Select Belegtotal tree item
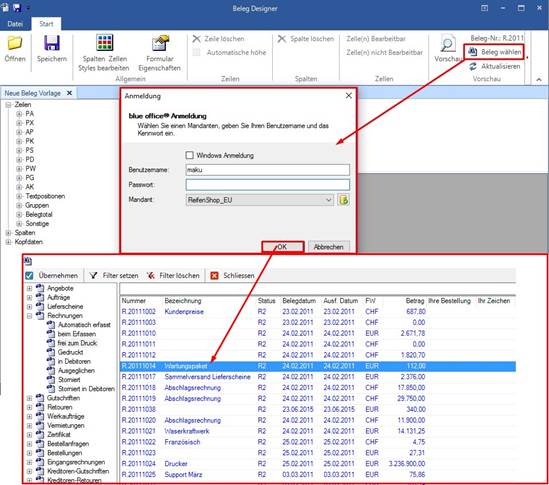Image resolution: width=549 pixels, height=485 pixels. pos(39,214)
